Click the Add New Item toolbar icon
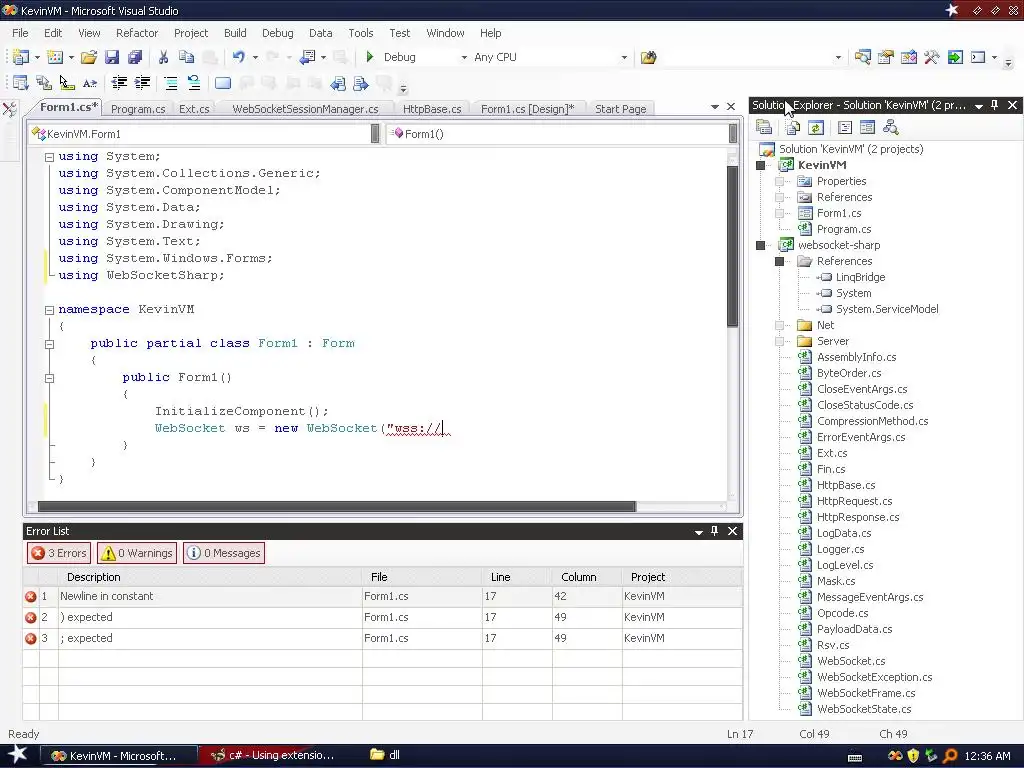This screenshot has height=768, width=1024. click(x=55, y=57)
